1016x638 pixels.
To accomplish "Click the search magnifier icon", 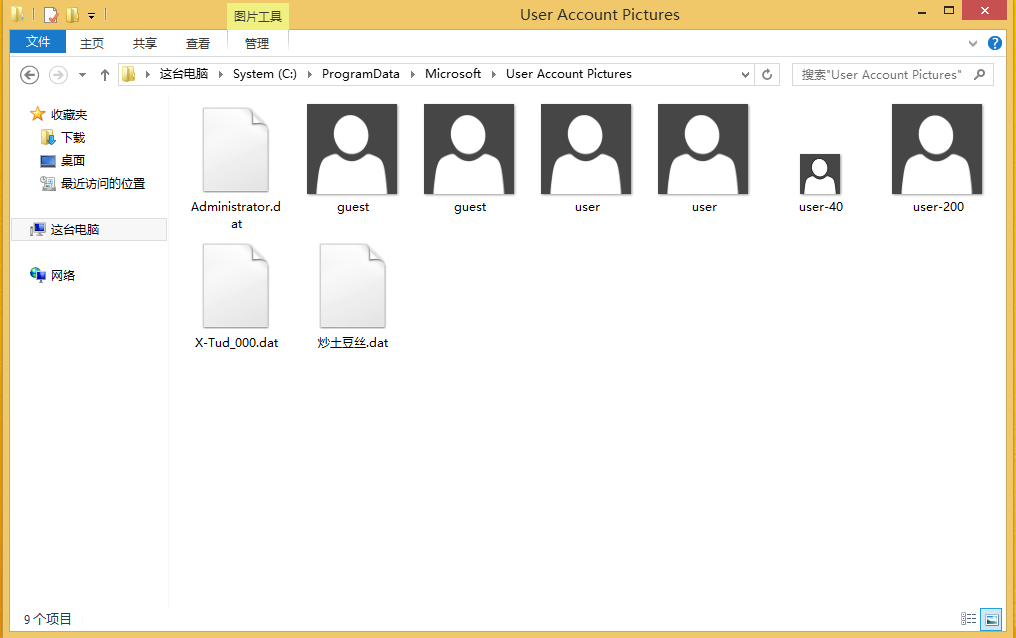I will pyautogui.click(x=980, y=74).
